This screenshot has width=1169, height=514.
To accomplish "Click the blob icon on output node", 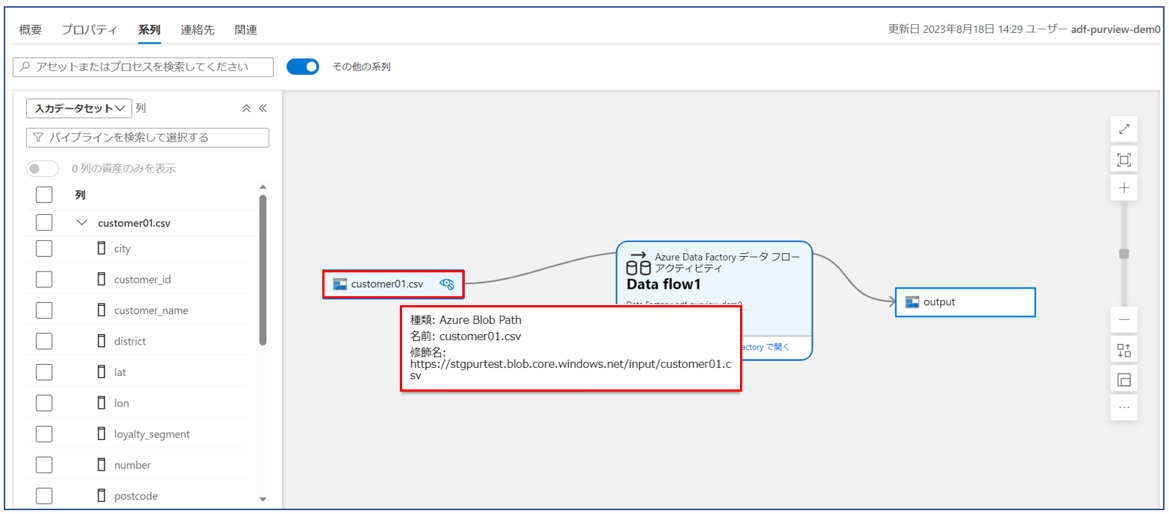I will pos(911,302).
